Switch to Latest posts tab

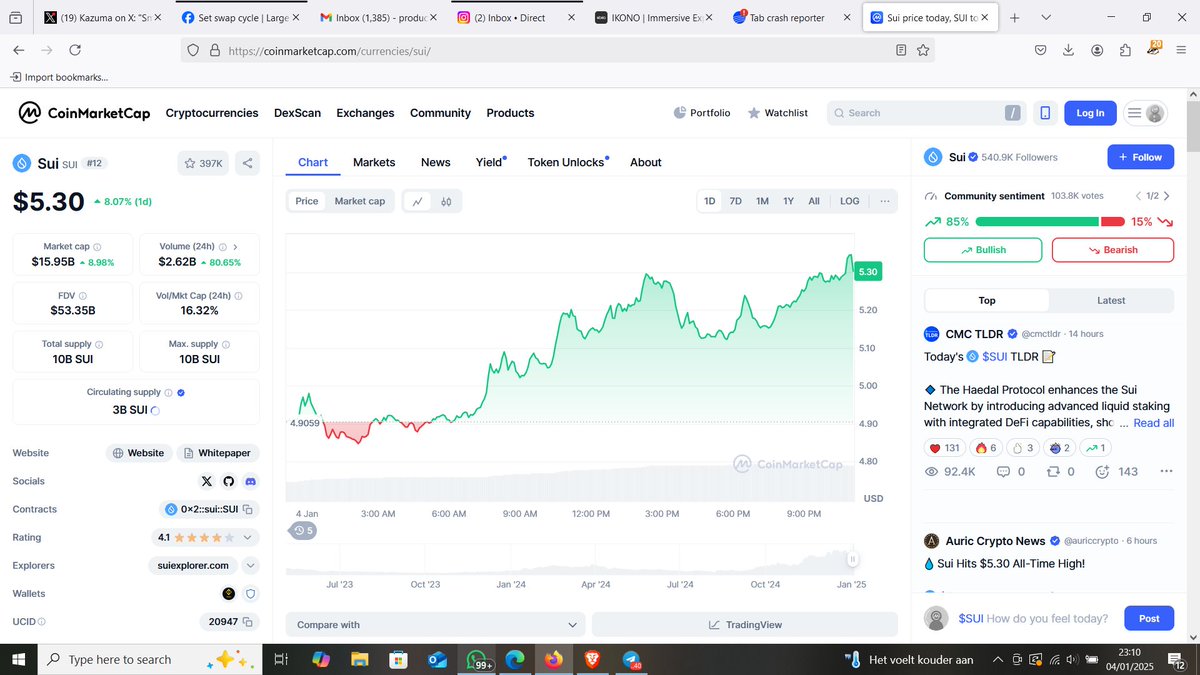click(x=1111, y=300)
